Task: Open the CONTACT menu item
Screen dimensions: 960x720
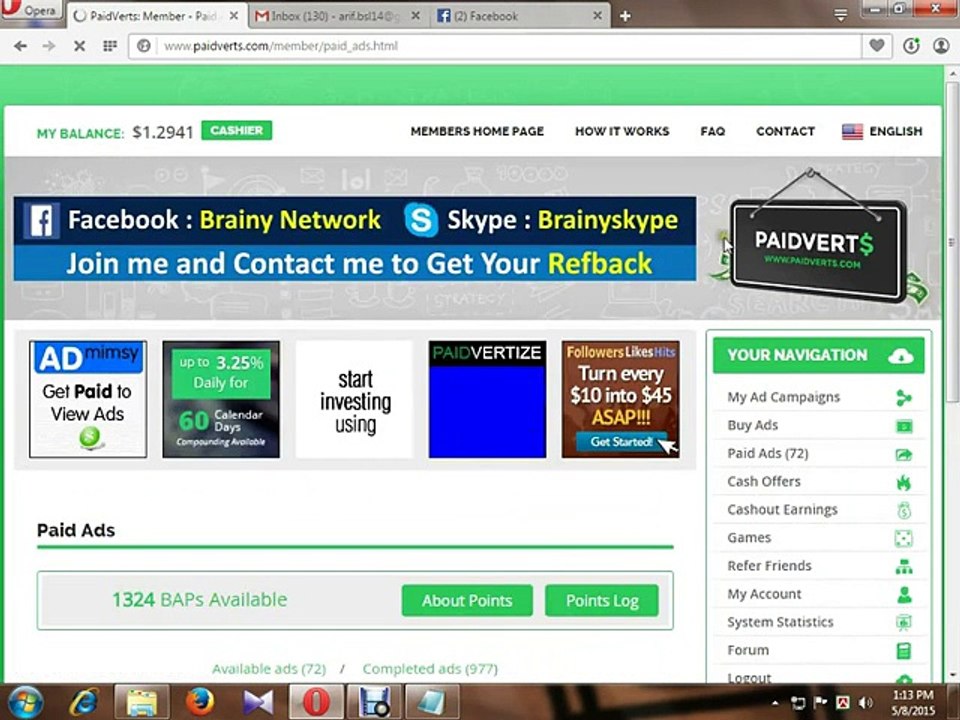Action: 786,131
